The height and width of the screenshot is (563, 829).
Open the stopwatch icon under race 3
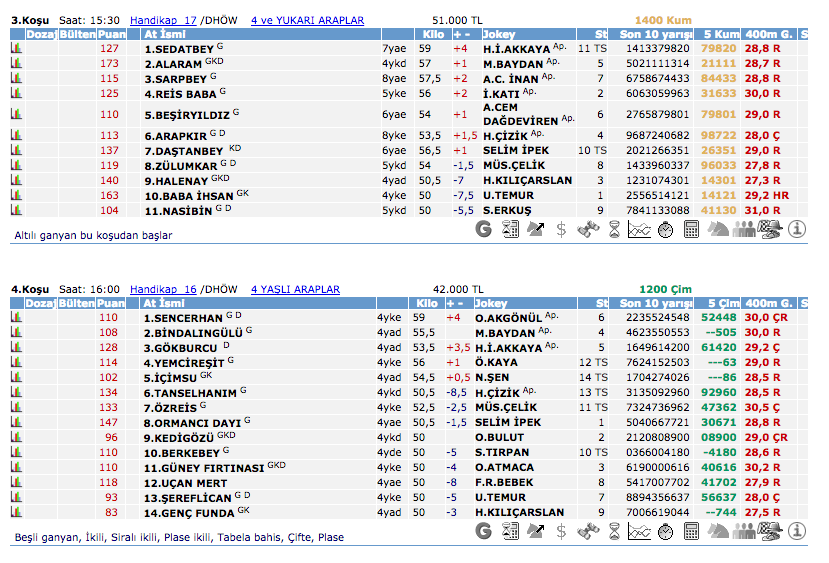point(665,229)
